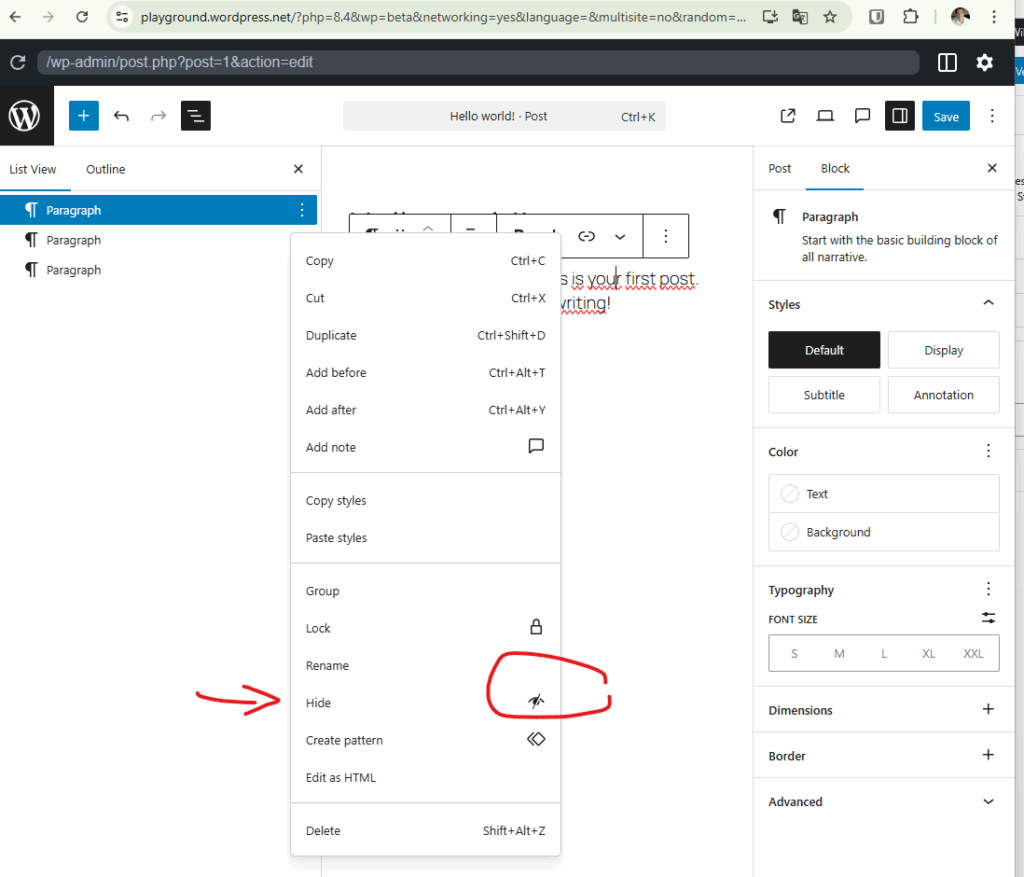Image resolution: width=1024 pixels, height=877 pixels.
Task: Click the Save button
Action: pyautogui.click(x=945, y=116)
